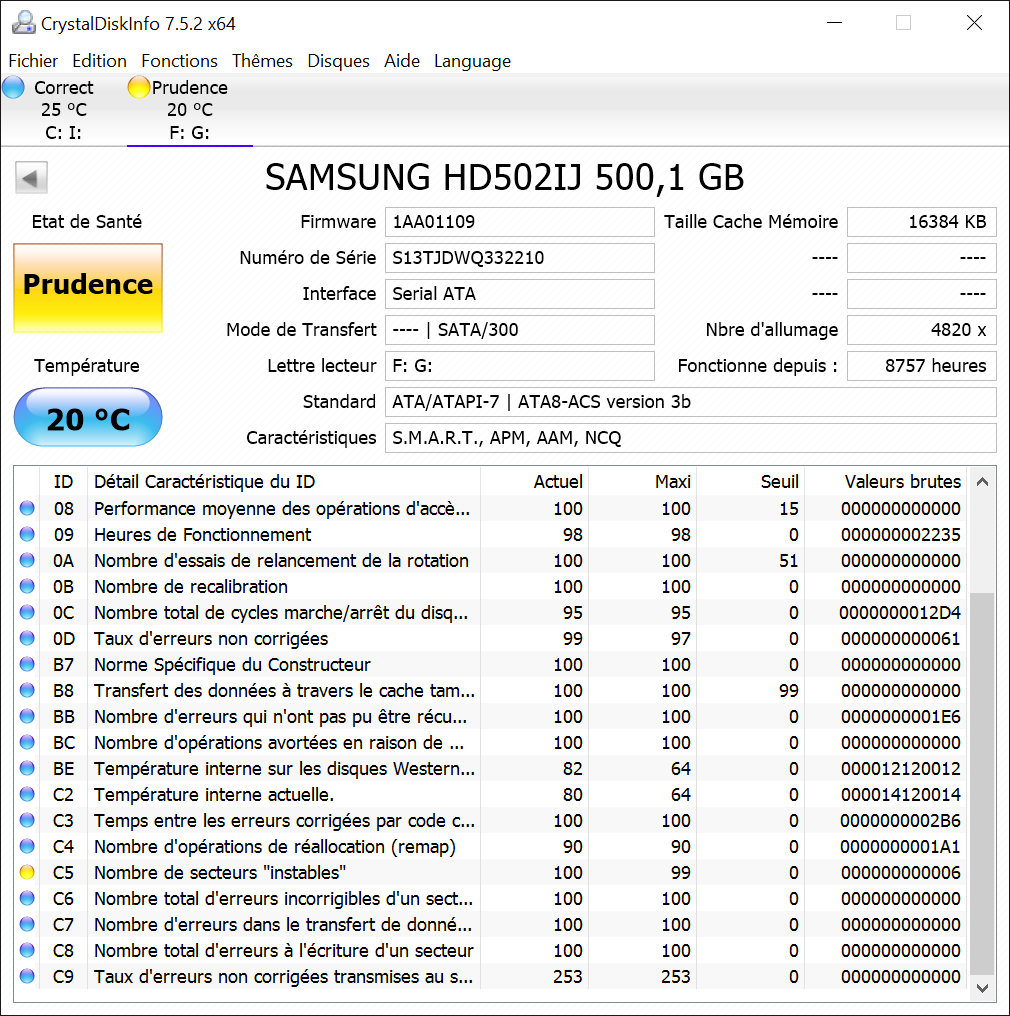The image size is (1010, 1016).
Task: Select the Heures de Fonctionnement row text
Action: [x=203, y=535]
